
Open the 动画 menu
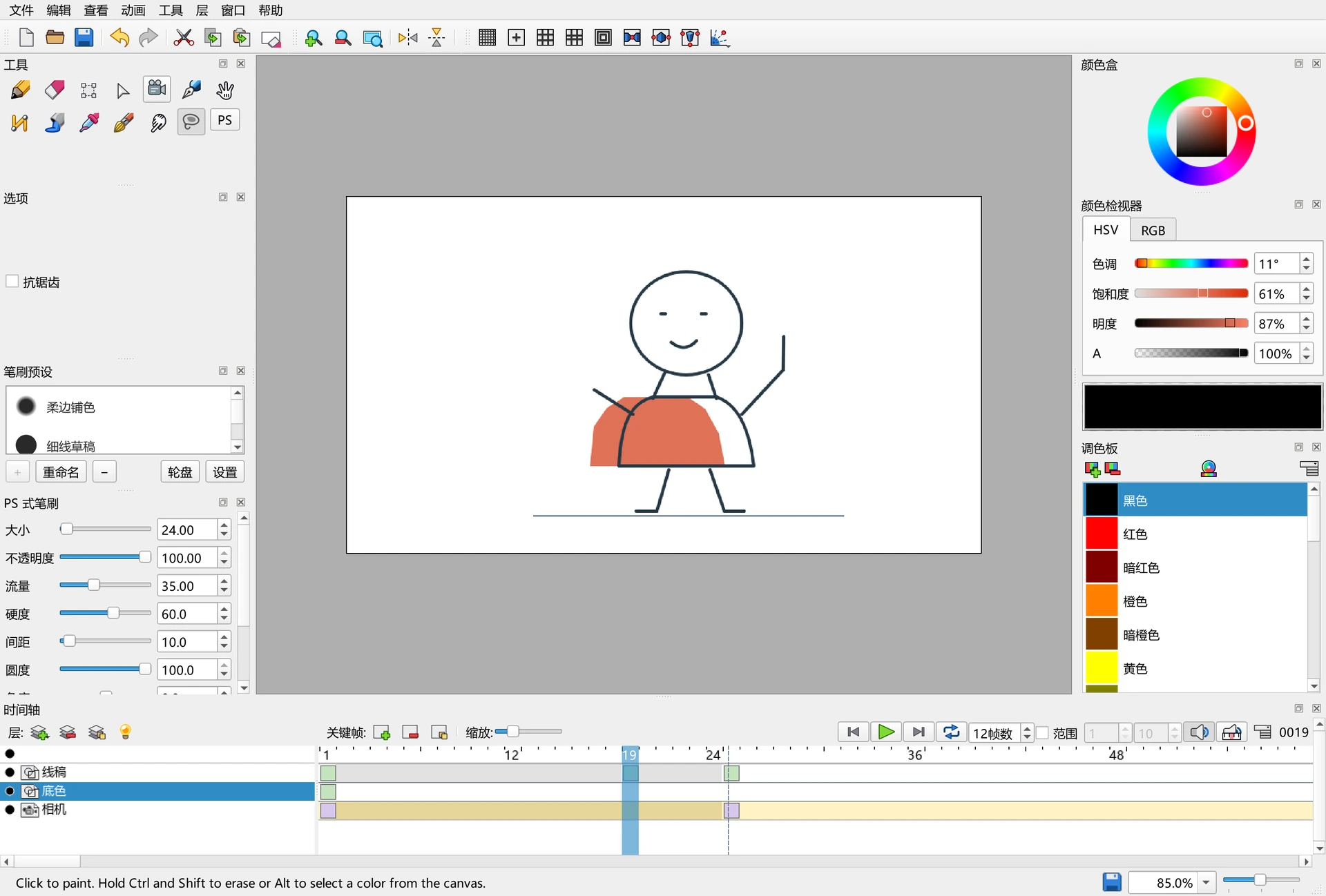point(133,10)
